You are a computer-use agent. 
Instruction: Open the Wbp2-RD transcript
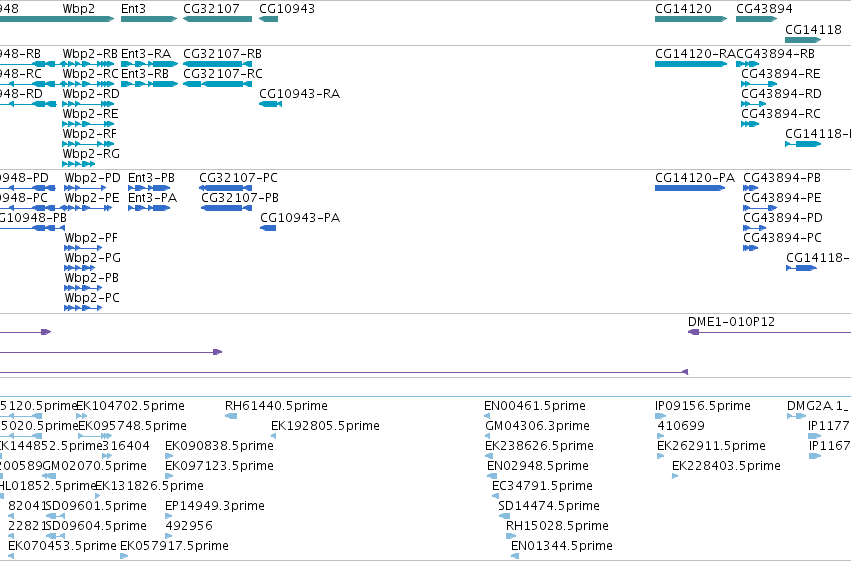coord(88,104)
